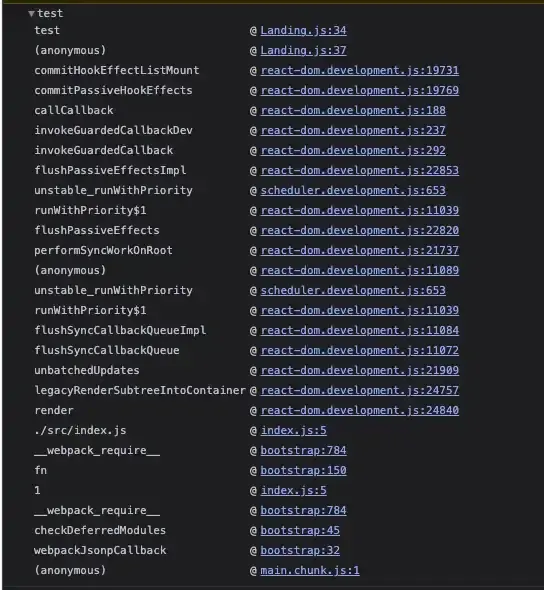Open the Landing.js:37 source link
Screen dimensions: 544x590
click(303, 50)
